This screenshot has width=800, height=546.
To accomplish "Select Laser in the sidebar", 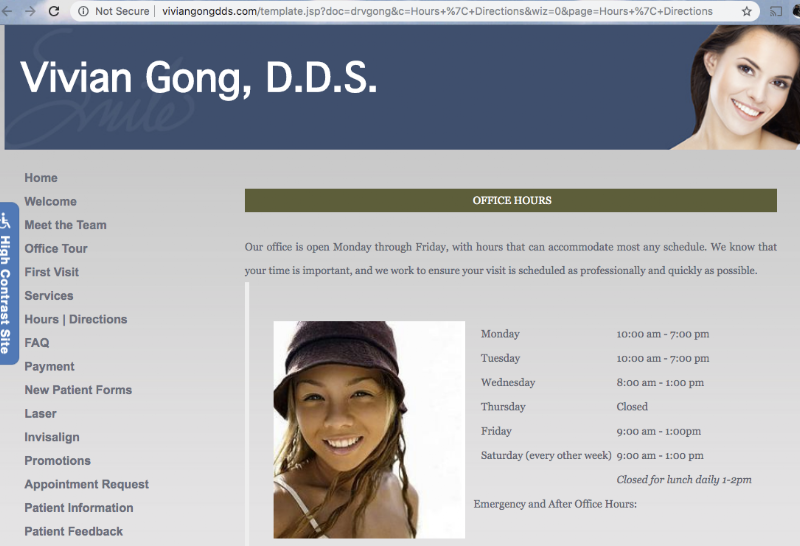I will pos(40,413).
